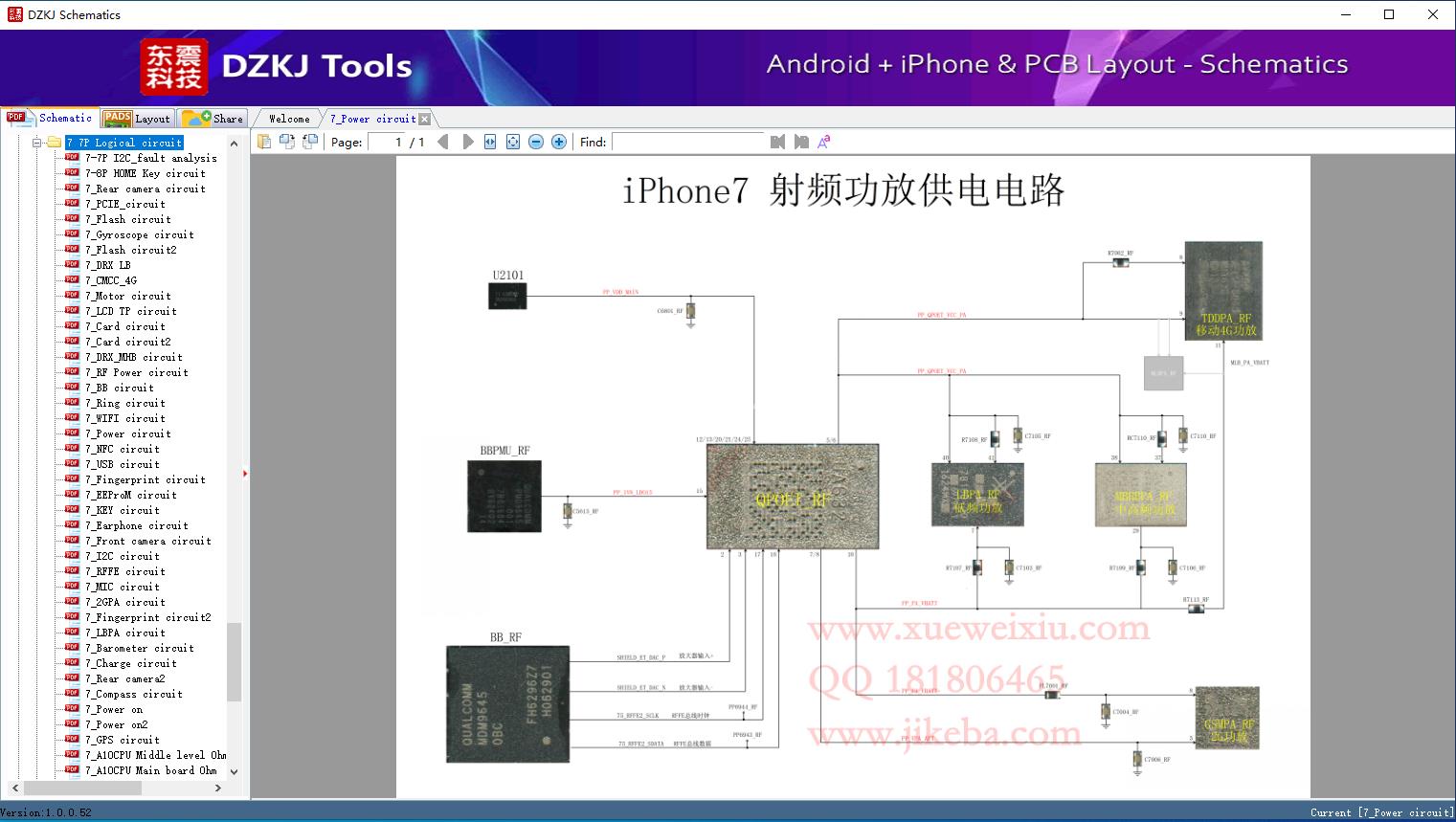Fit page width icon in toolbar
Image resolution: width=1456 pixels, height=822 pixels.
(x=490, y=142)
